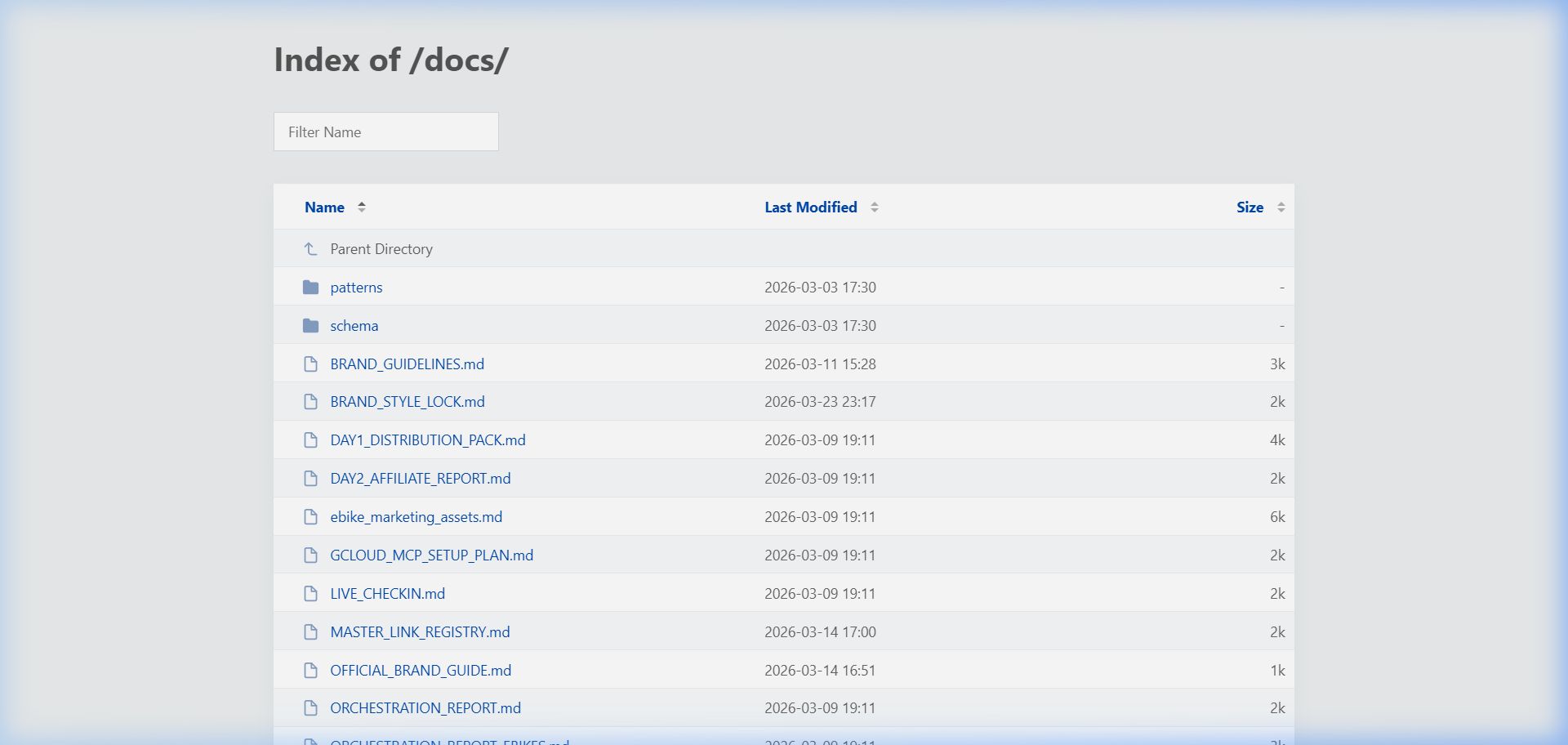Go to Parent Directory link

coord(381,249)
